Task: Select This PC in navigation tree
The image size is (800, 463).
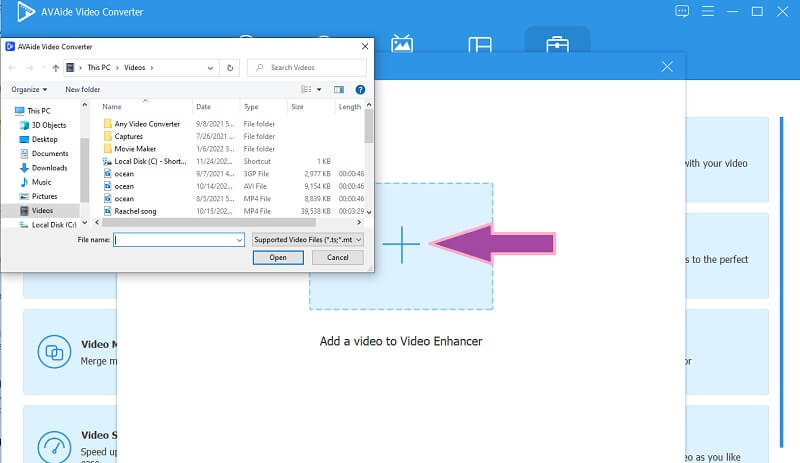Action: [39, 111]
